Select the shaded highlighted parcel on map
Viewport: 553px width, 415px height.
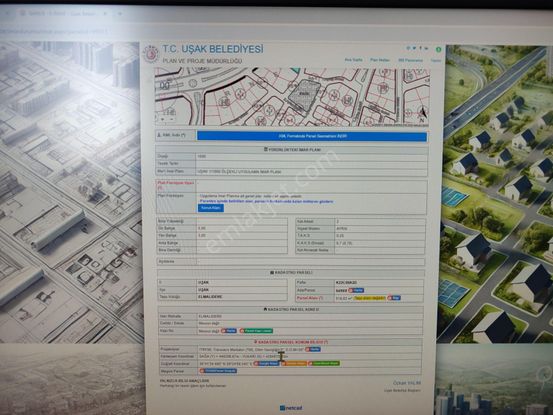click(304, 94)
